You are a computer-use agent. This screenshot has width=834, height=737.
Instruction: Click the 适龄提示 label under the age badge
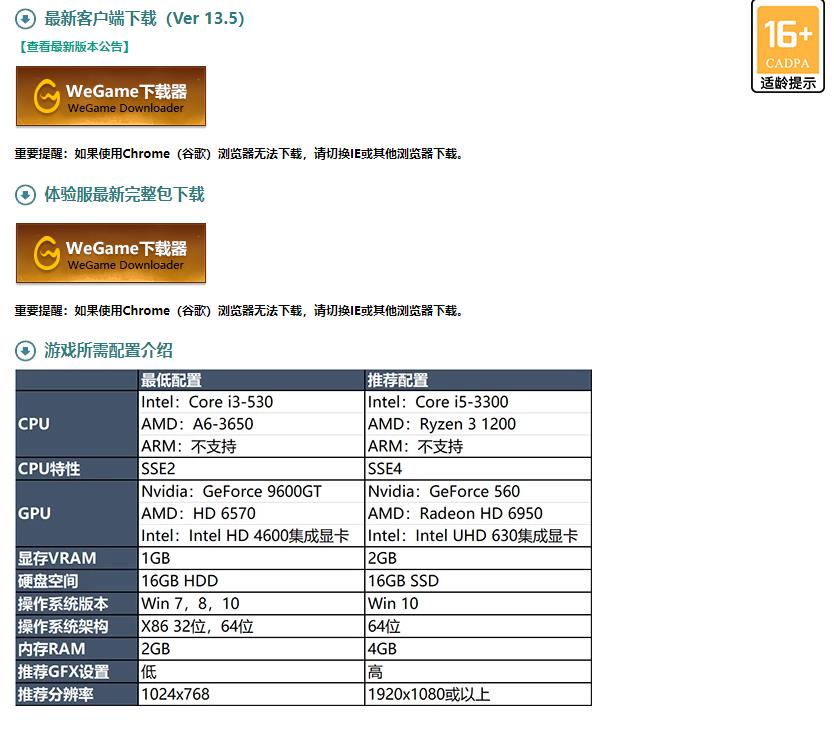(787, 80)
